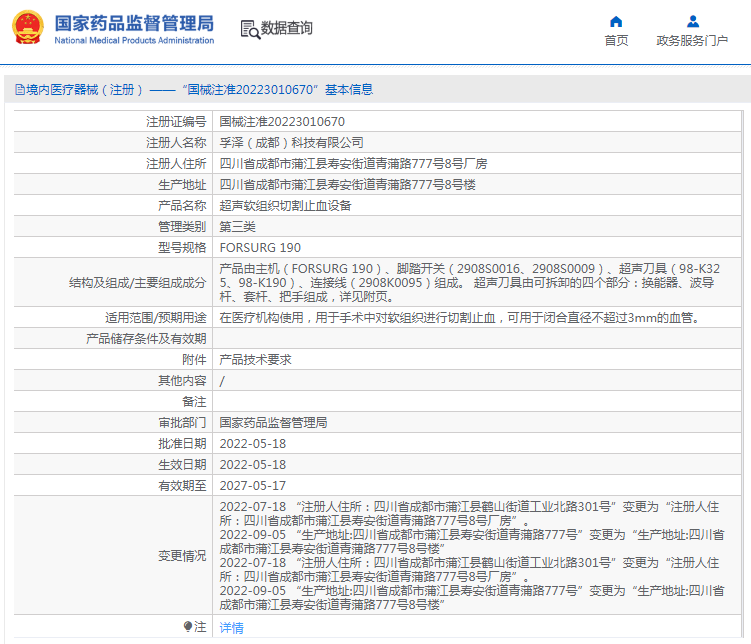Click the 审批部门 row label
The width and height of the screenshot is (751, 644).
[182, 423]
